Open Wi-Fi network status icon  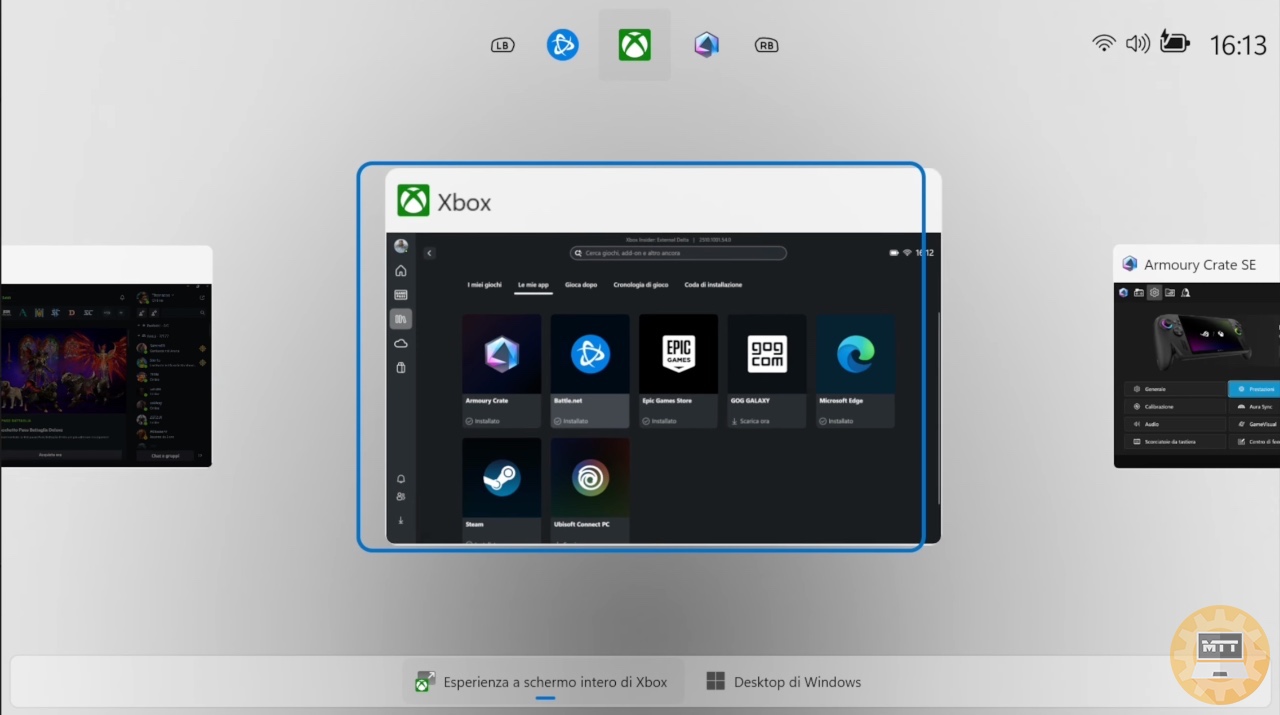click(1104, 43)
